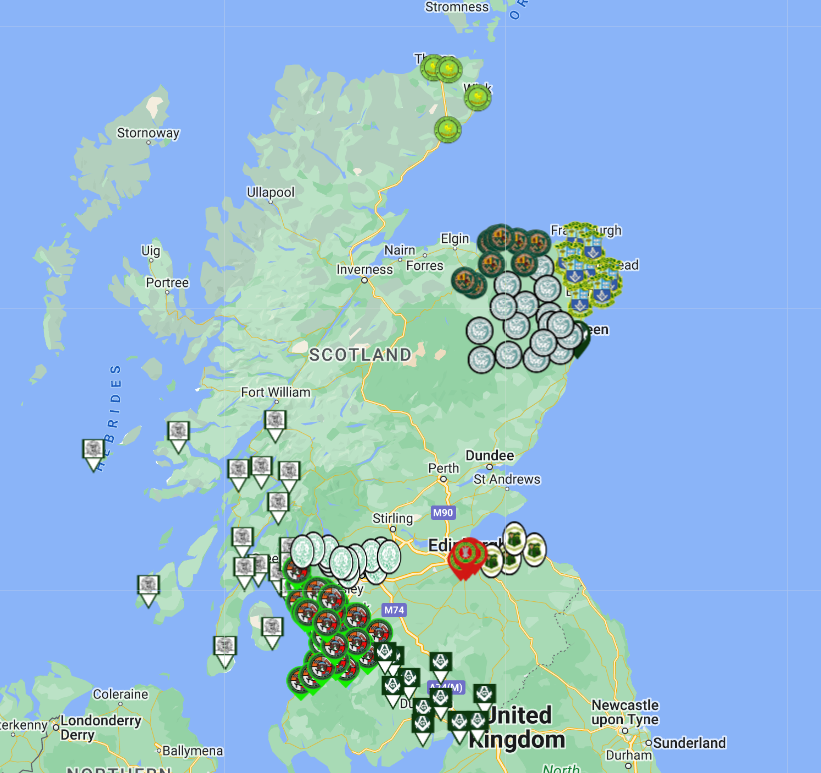Click the Inverness city label
Image resolution: width=821 pixels, height=773 pixels.
[x=364, y=270]
